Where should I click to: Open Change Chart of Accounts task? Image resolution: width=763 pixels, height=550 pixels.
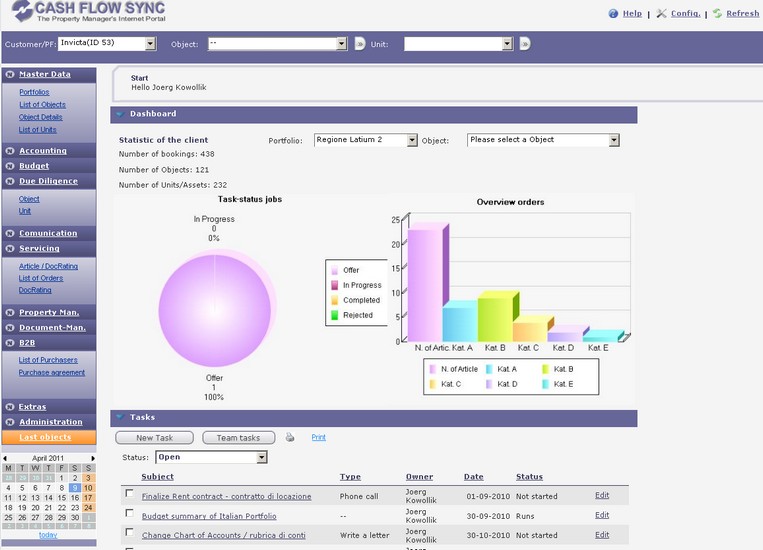tap(224, 535)
